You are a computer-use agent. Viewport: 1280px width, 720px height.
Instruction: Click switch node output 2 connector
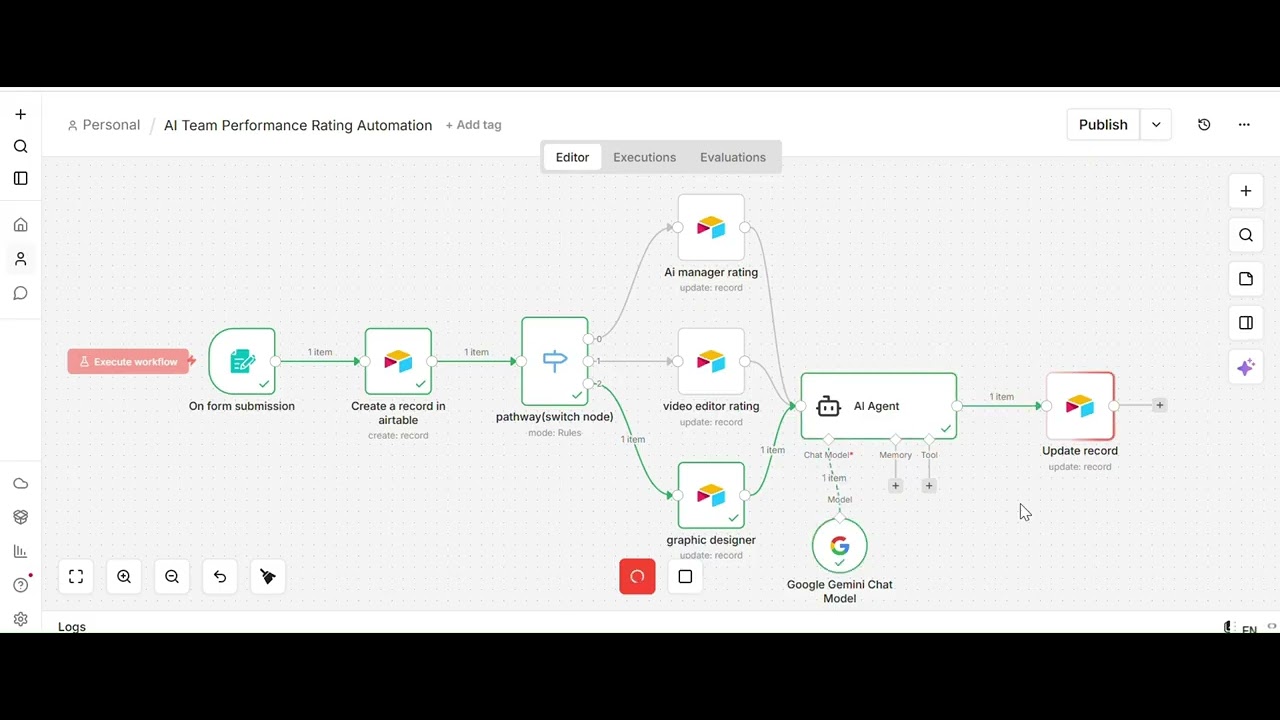pos(588,383)
